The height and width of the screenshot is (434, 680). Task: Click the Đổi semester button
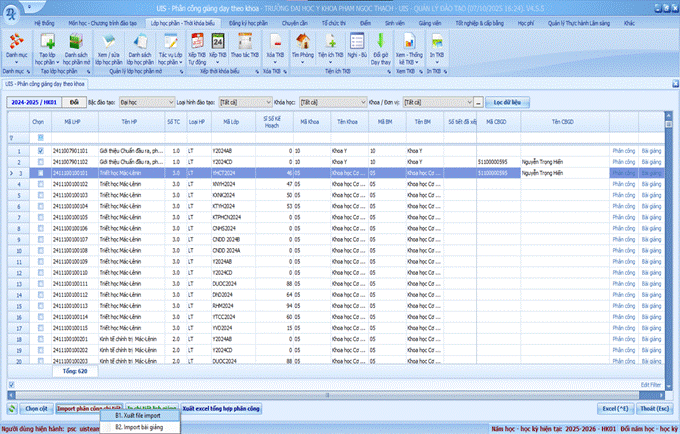[x=74, y=102]
